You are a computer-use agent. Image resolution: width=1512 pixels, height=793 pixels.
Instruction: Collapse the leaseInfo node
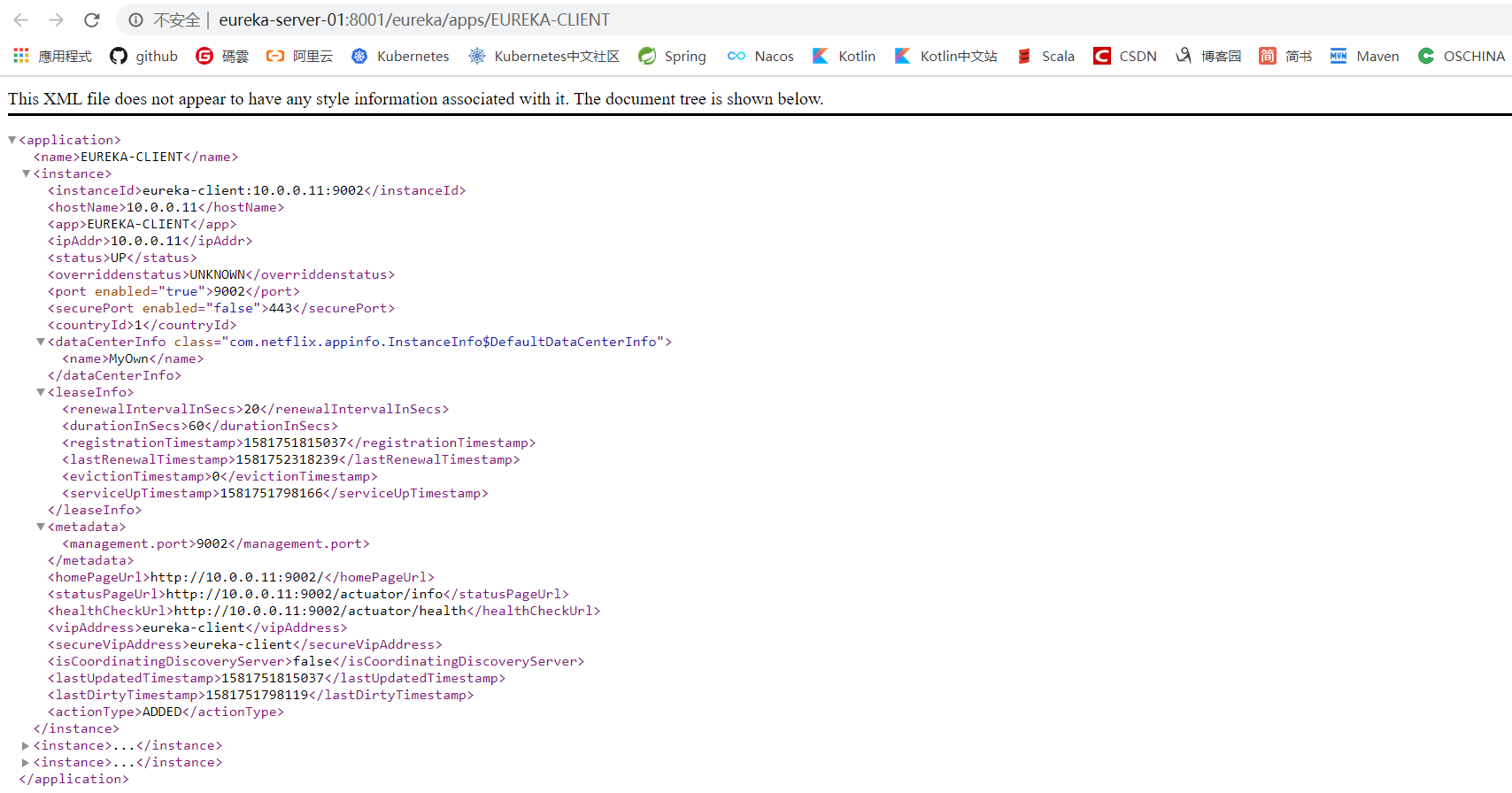click(40, 392)
